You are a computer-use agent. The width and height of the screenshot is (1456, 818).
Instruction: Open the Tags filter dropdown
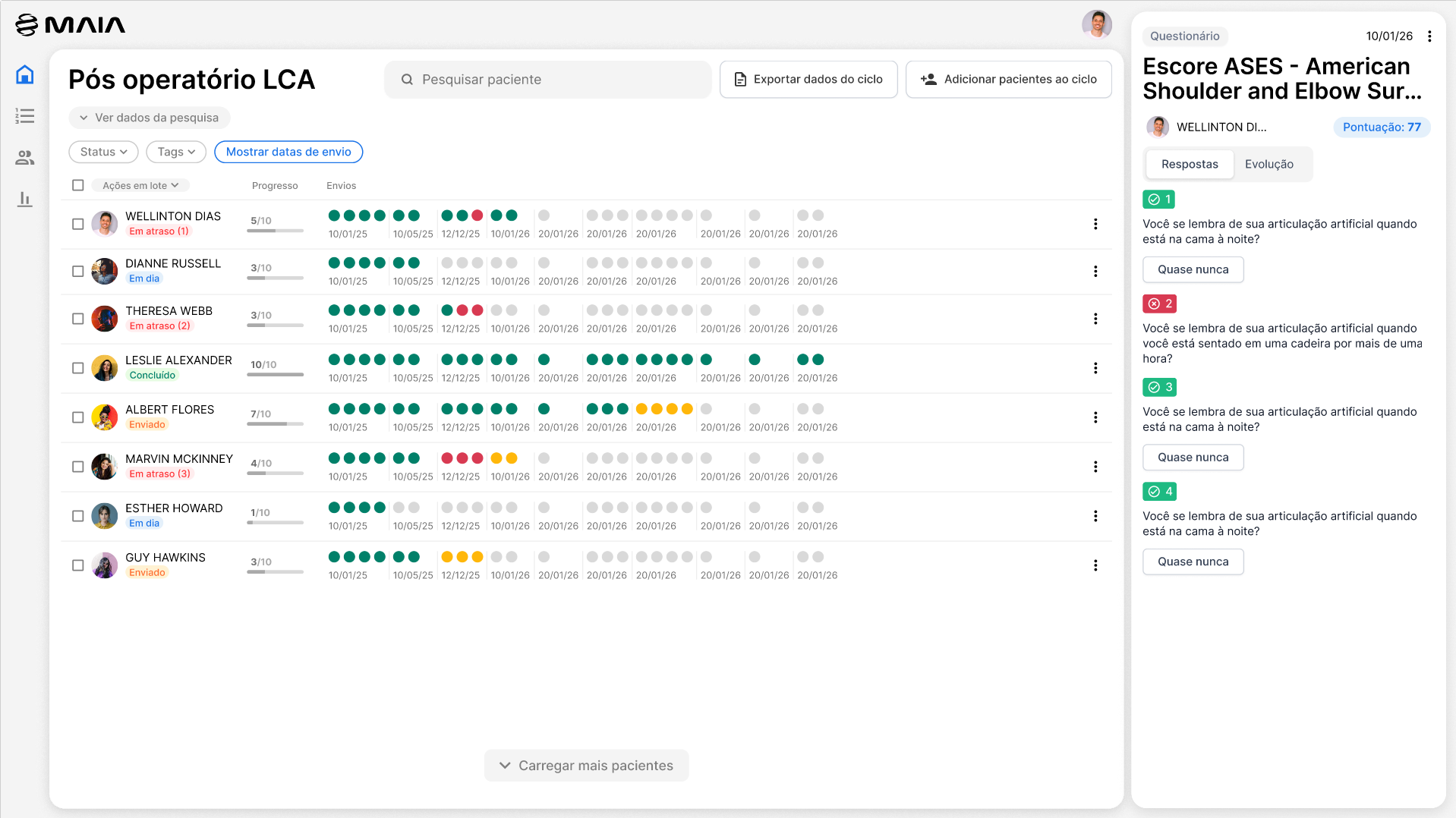point(176,152)
